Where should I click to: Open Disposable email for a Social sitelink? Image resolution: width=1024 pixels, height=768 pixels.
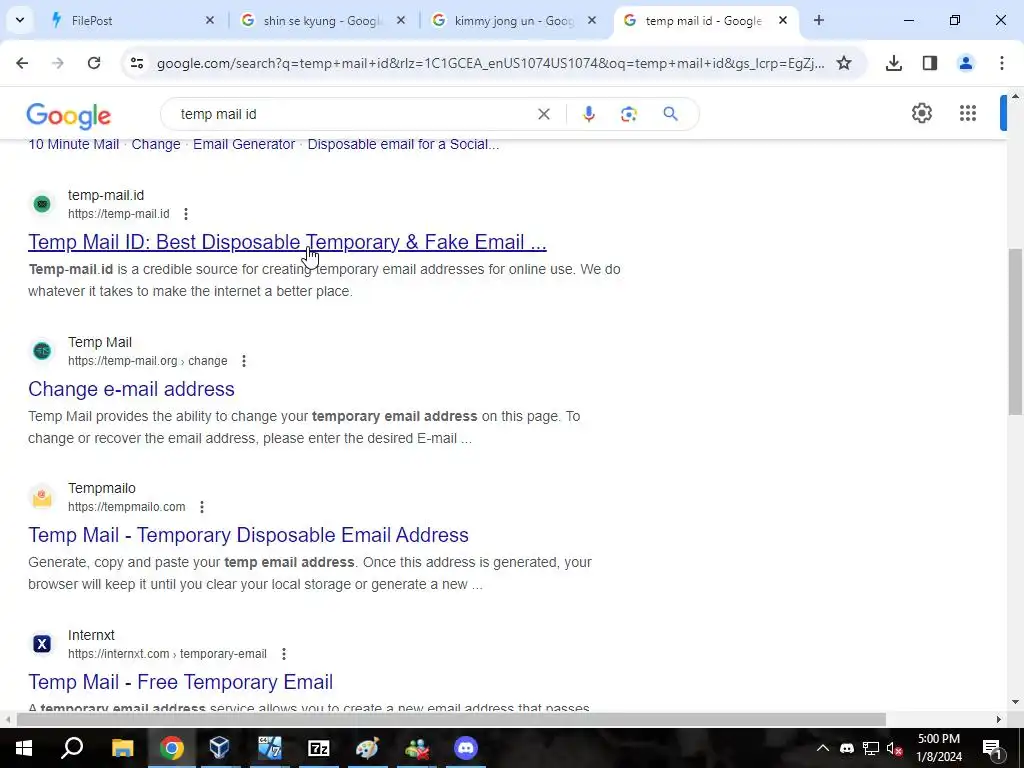[x=403, y=144]
